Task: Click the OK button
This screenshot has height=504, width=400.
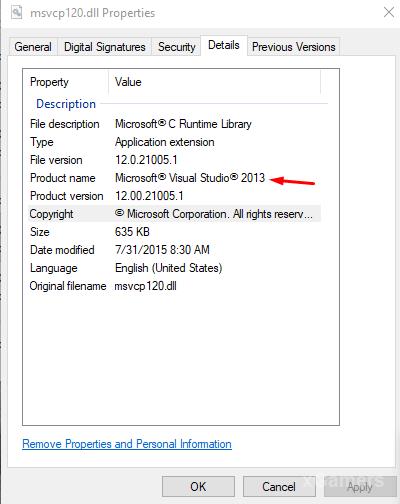Action: coord(198,487)
